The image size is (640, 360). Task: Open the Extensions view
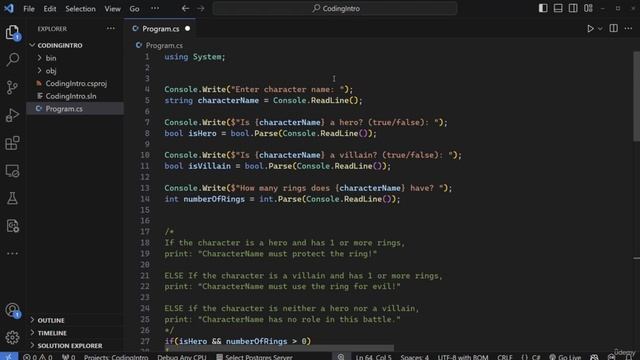click(12, 143)
